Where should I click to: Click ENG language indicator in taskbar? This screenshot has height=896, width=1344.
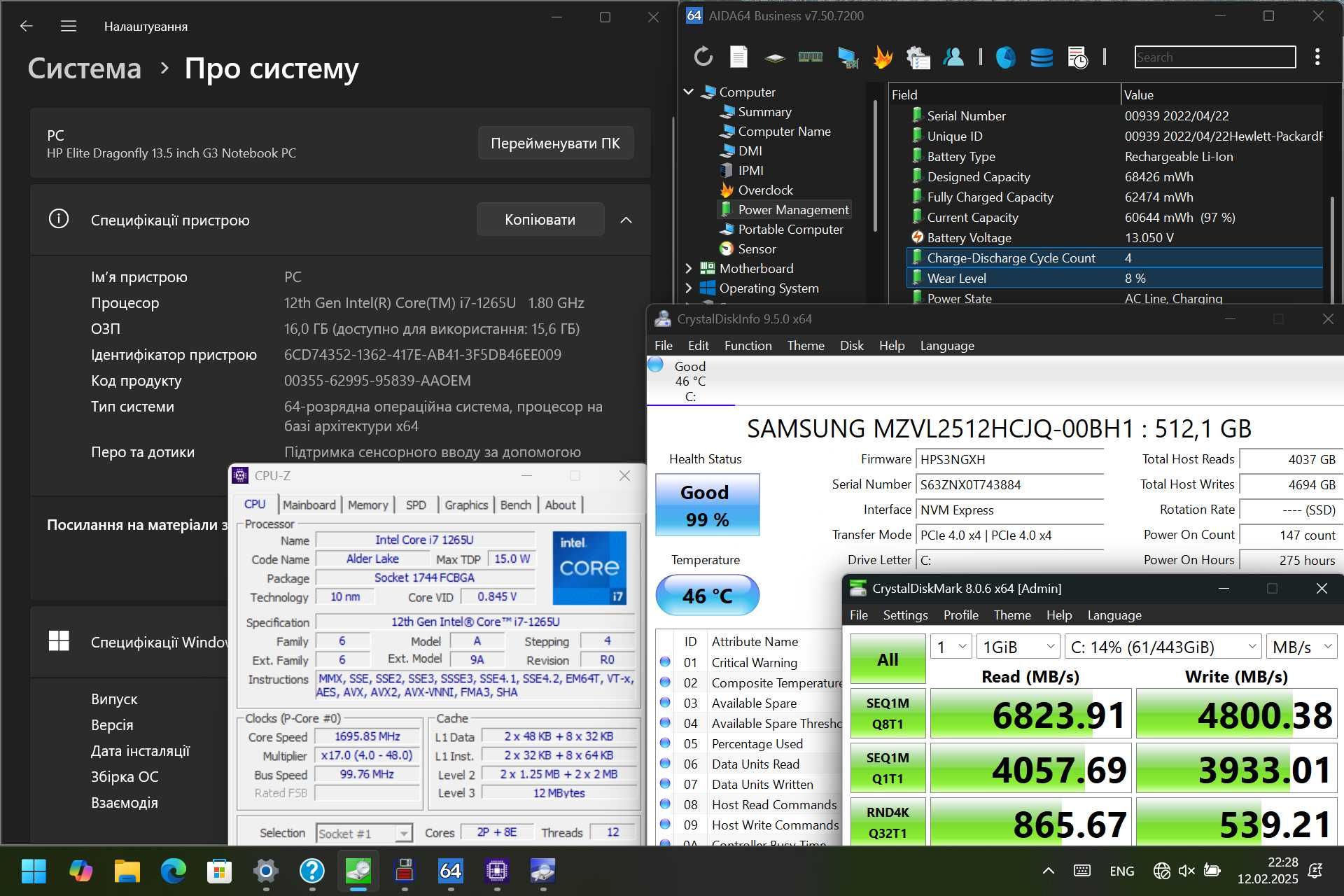point(1121,871)
